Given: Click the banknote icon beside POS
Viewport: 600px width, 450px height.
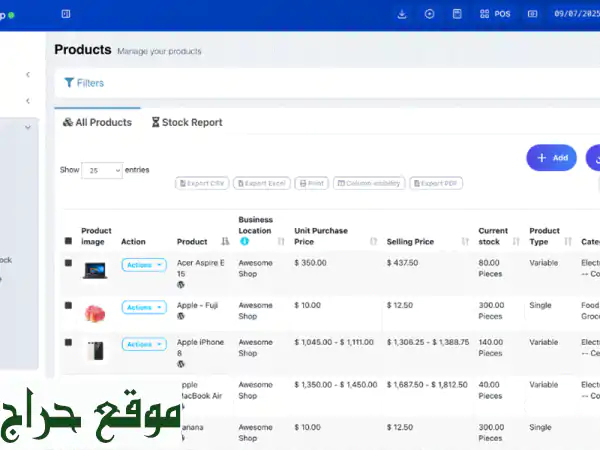Looking at the screenshot, I should tap(532, 14).
